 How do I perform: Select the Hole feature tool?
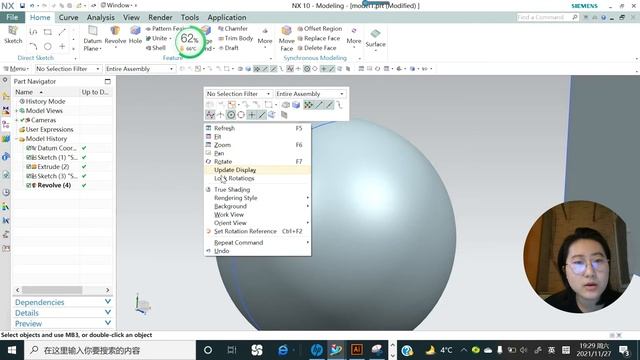[135, 35]
